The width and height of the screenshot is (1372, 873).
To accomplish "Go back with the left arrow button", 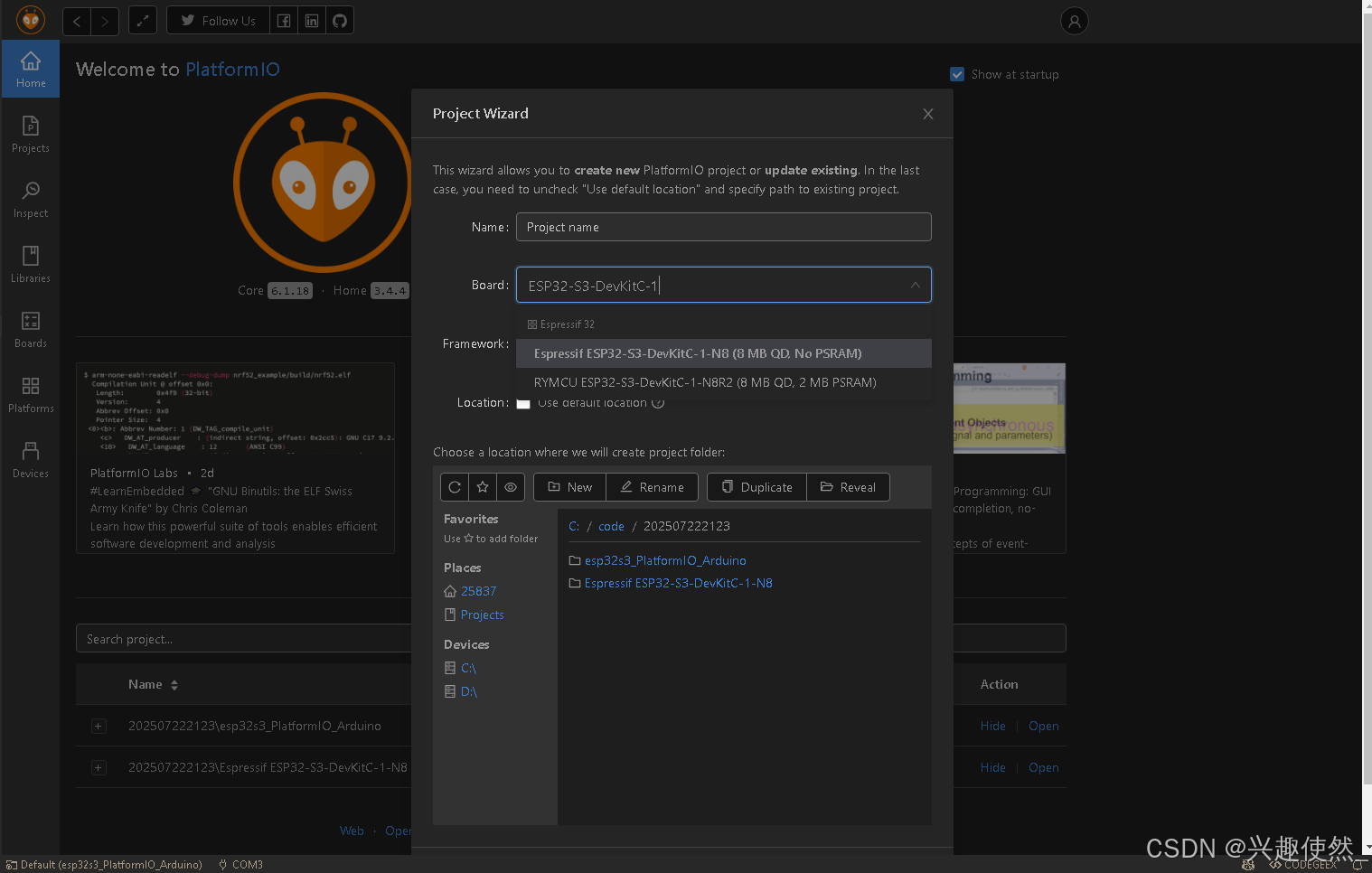I will click(77, 21).
